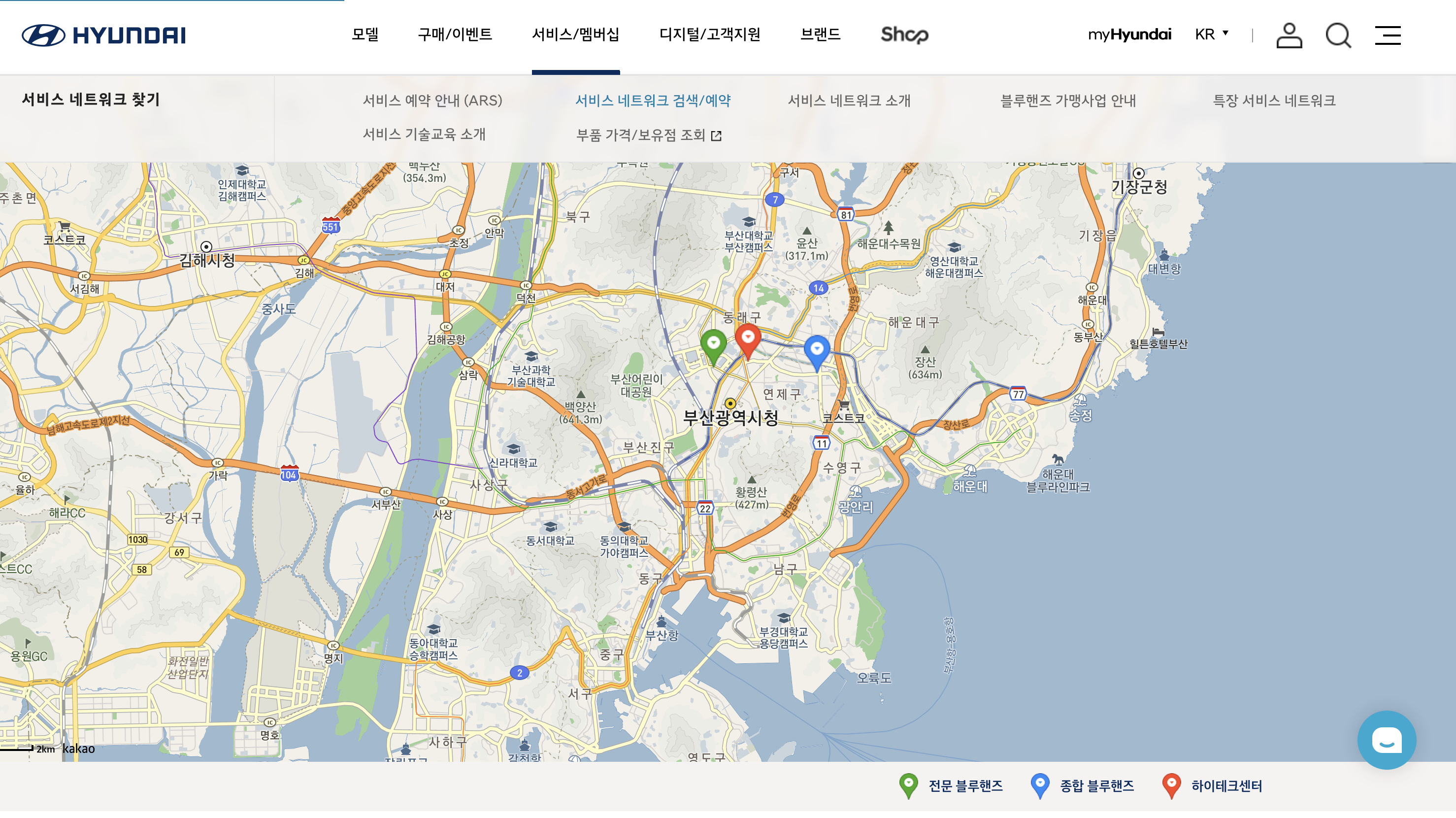Click the search magnifier icon
Screen dimensions: 1456x818
point(1338,35)
